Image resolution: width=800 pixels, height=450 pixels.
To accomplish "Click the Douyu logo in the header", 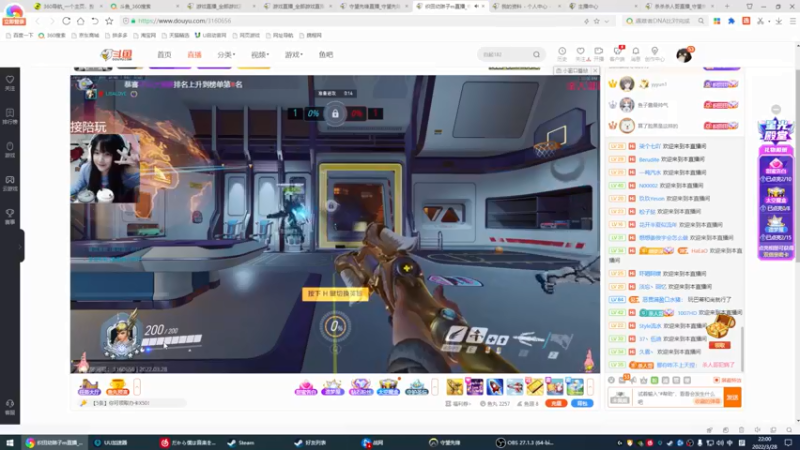I will click(116, 55).
